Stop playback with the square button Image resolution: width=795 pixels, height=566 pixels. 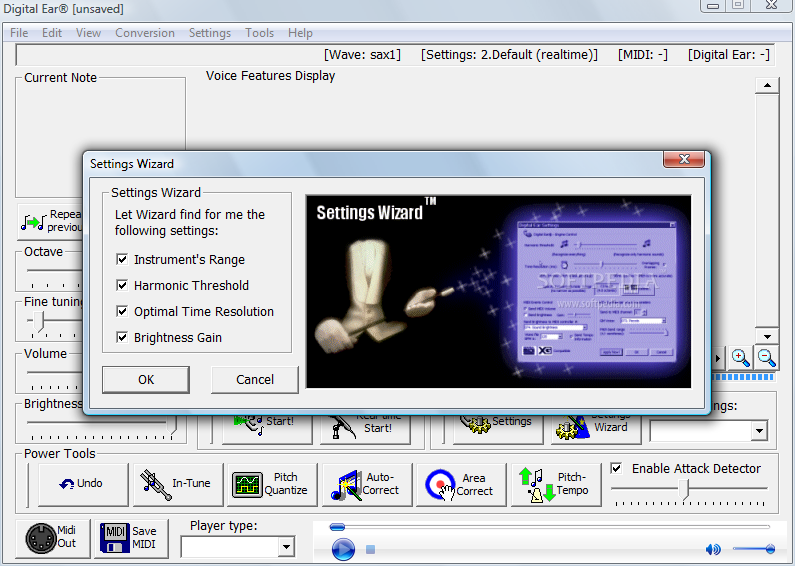pyautogui.click(x=371, y=549)
